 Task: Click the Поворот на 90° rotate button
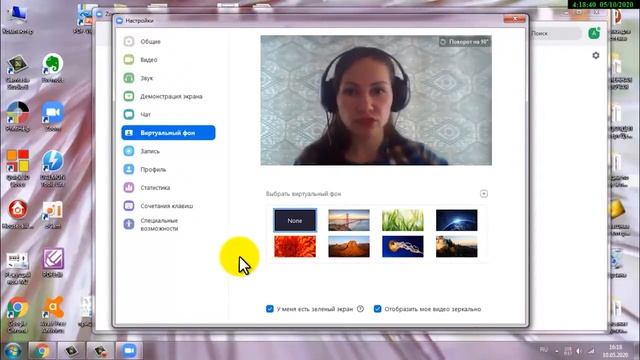tap(464, 42)
